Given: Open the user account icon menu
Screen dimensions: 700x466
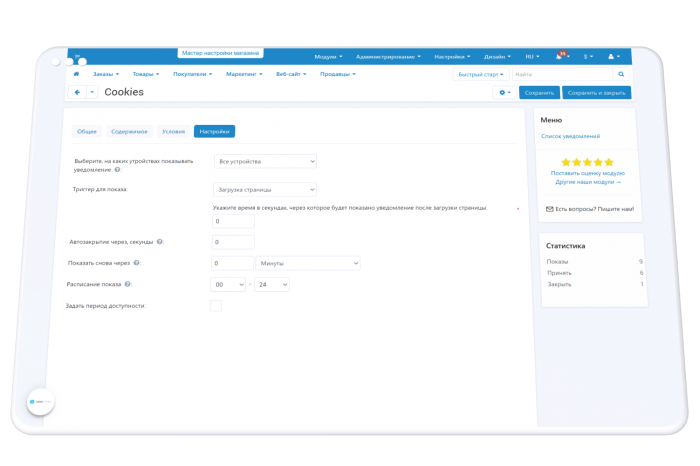Looking at the screenshot, I should click(x=613, y=57).
